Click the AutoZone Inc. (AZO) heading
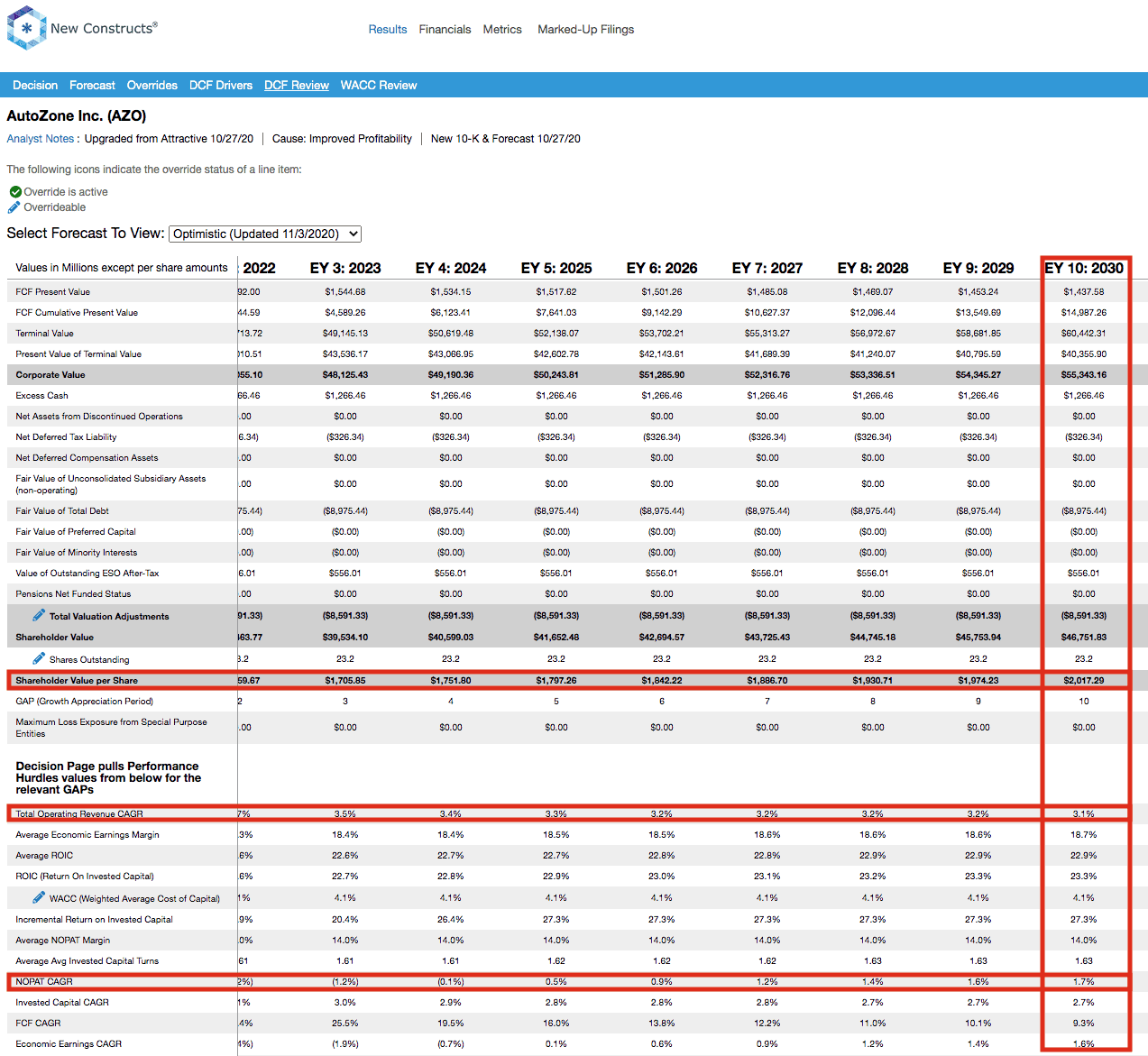The height and width of the screenshot is (1056, 1148). (77, 115)
